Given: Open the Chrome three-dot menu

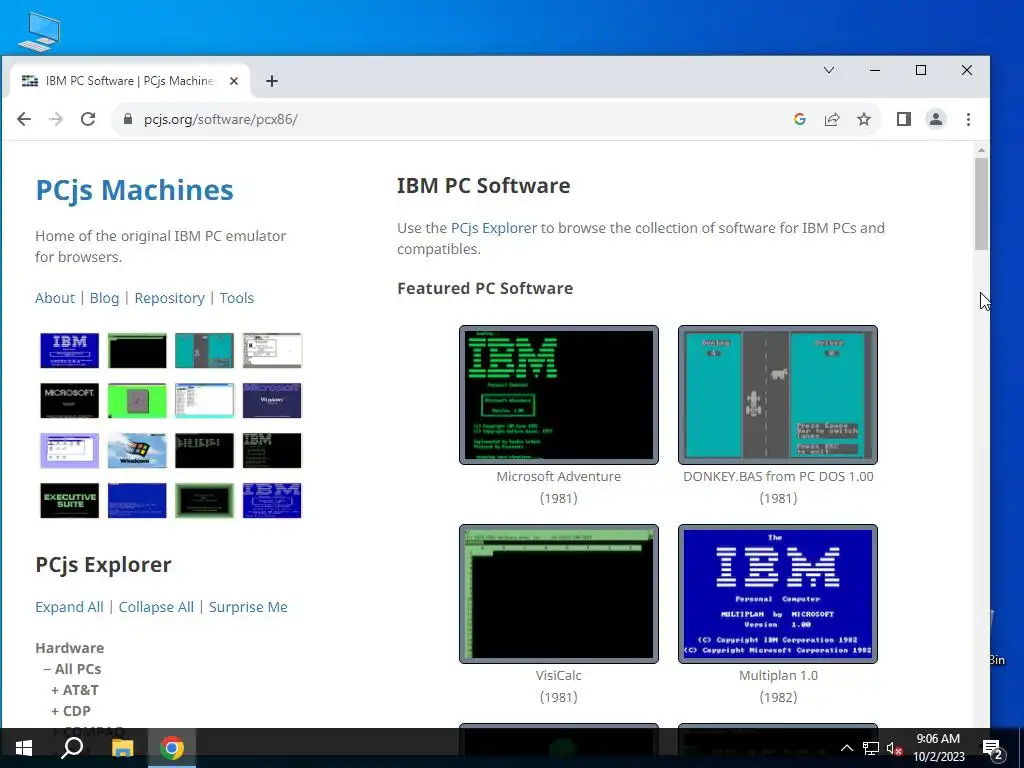Looking at the screenshot, I should (968, 120).
